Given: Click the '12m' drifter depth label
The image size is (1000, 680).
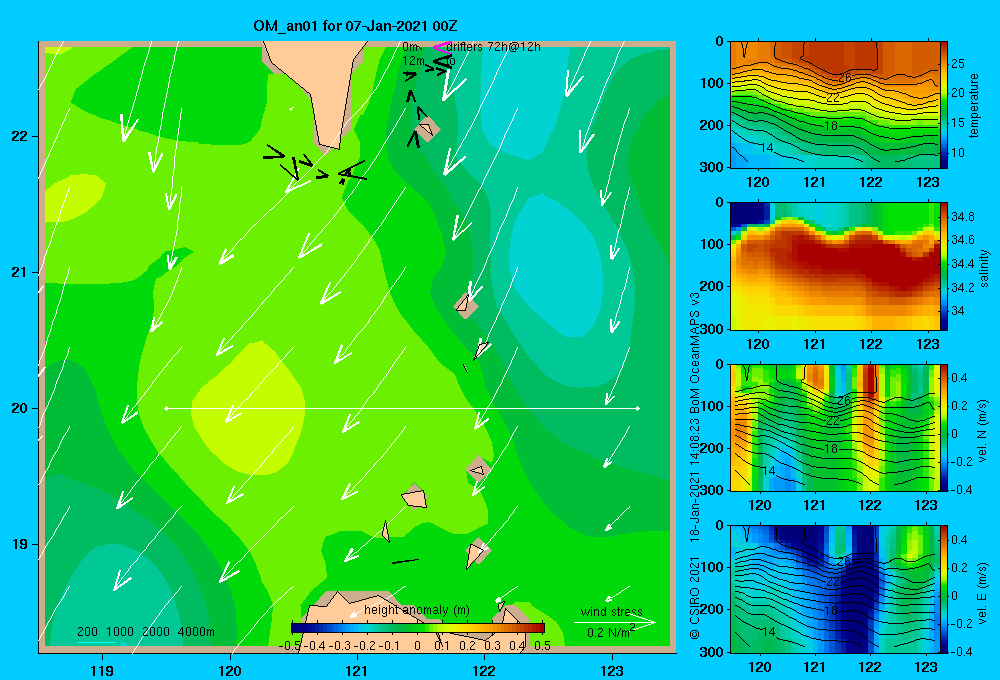Looking at the screenshot, I should [413, 61].
